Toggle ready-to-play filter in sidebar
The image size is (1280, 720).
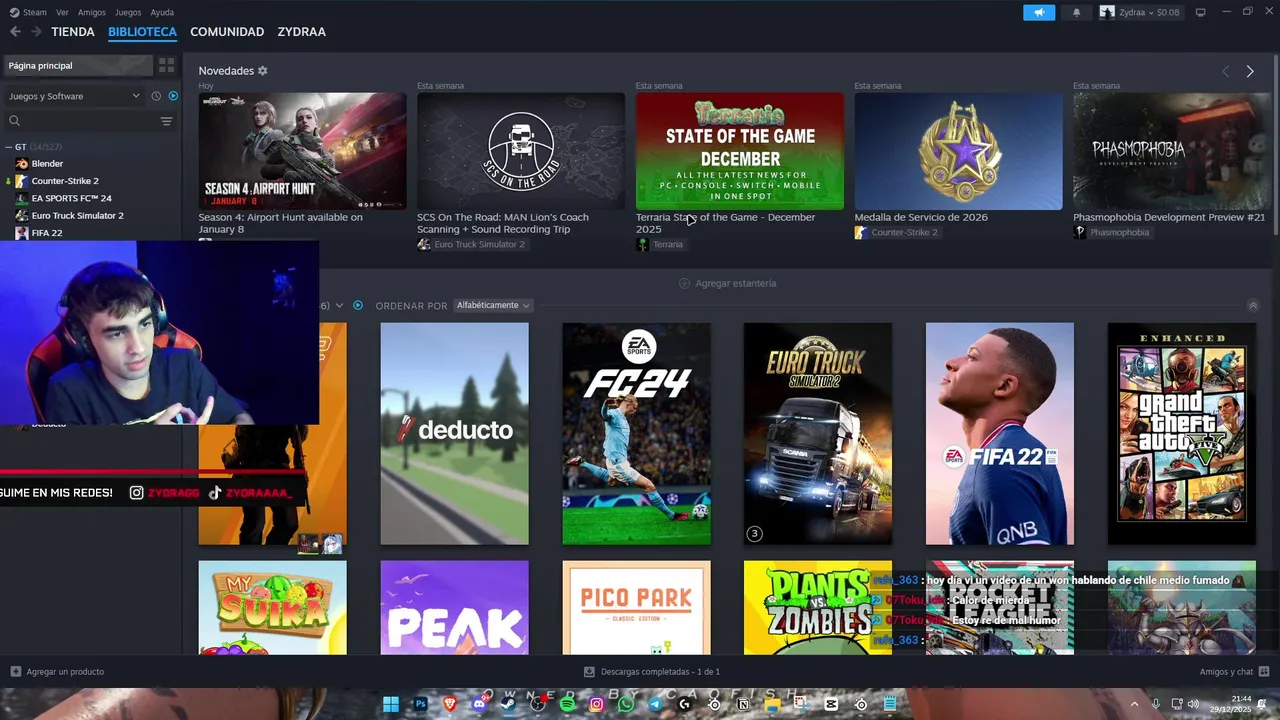tap(173, 96)
